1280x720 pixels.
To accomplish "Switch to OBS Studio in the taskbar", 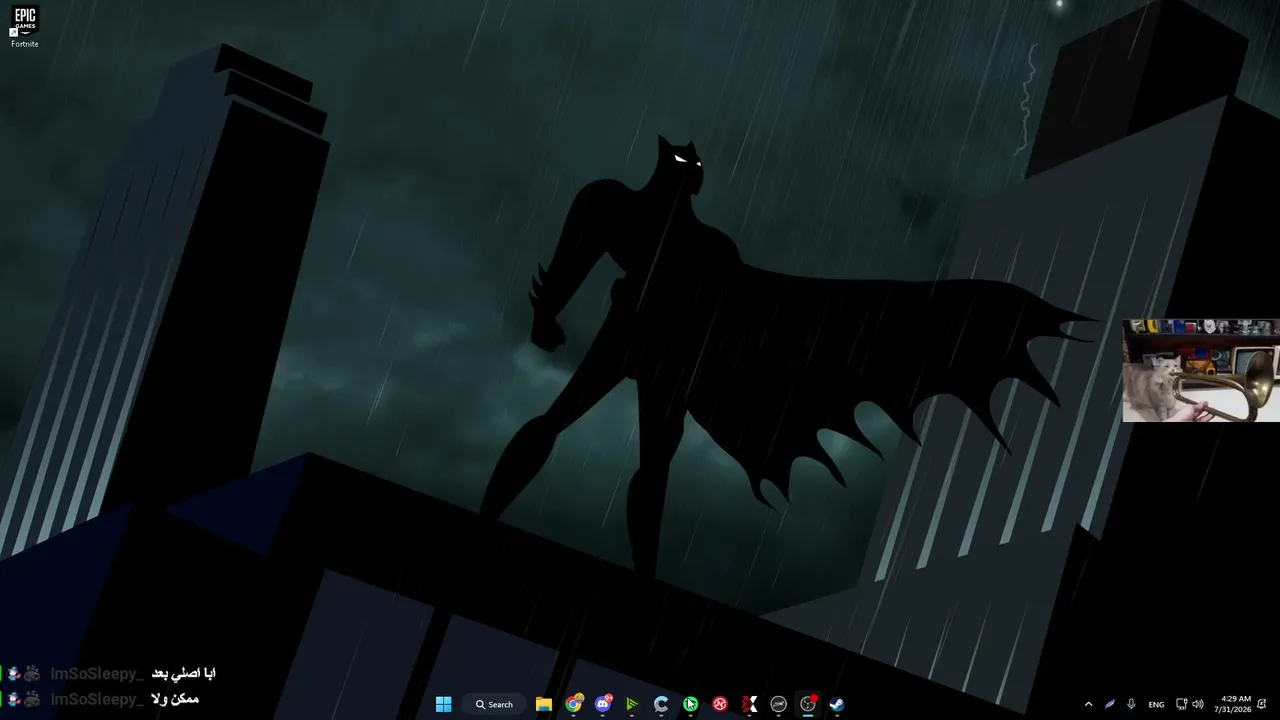I will point(808,704).
